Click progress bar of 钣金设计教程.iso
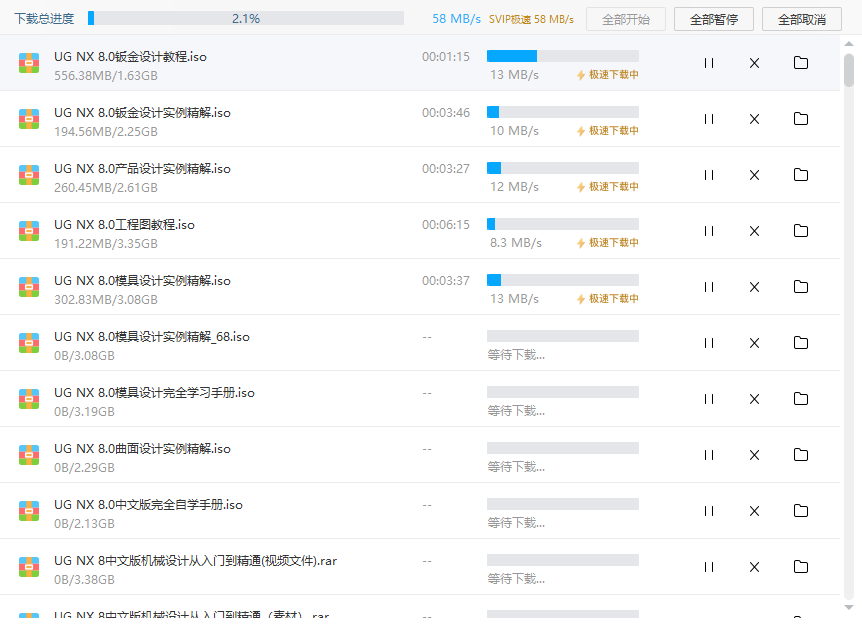 tap(563, 56)
